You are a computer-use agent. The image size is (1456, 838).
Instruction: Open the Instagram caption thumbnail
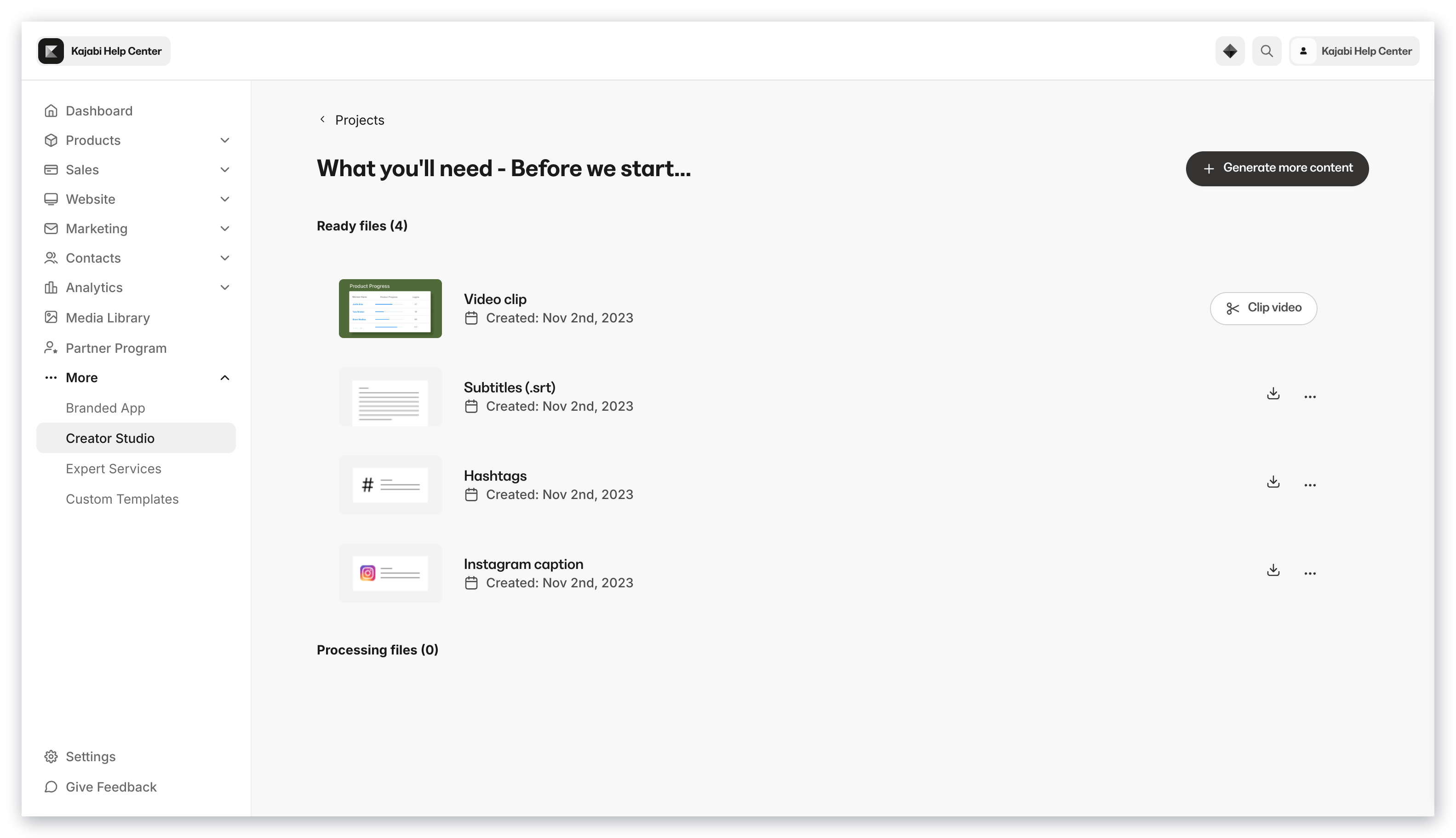click(x=390, y=573)
